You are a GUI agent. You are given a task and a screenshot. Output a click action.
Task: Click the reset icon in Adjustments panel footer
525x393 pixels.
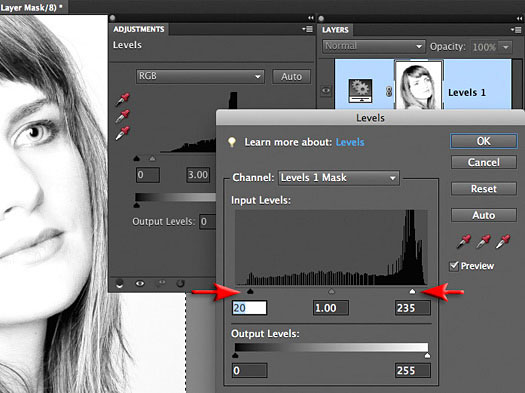click(180, 284)
